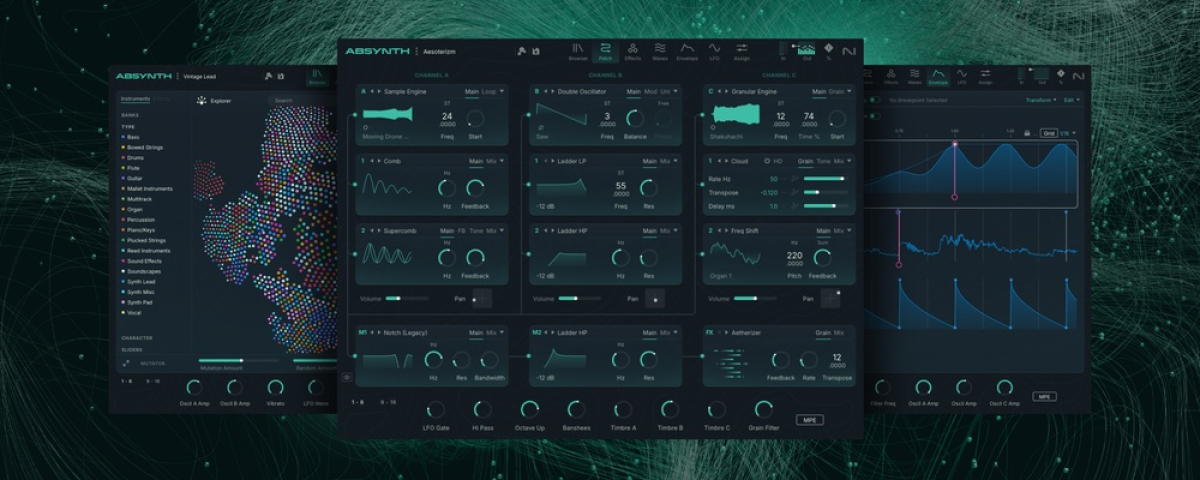Open the Browser view in center window
The width and height of the screenshot is (1200, 480).
578,50
